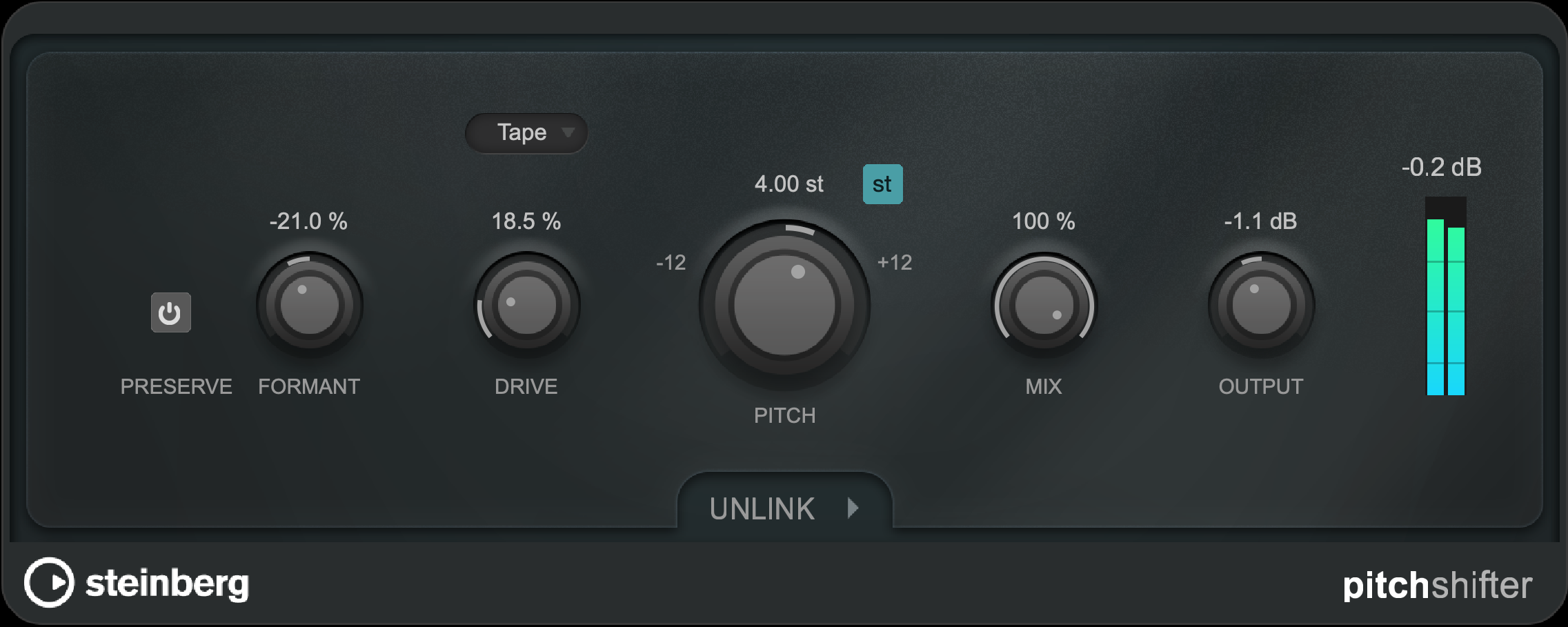Open the Tape mode dropdown
1568x627 pixels.
click(x=523, y=132)
